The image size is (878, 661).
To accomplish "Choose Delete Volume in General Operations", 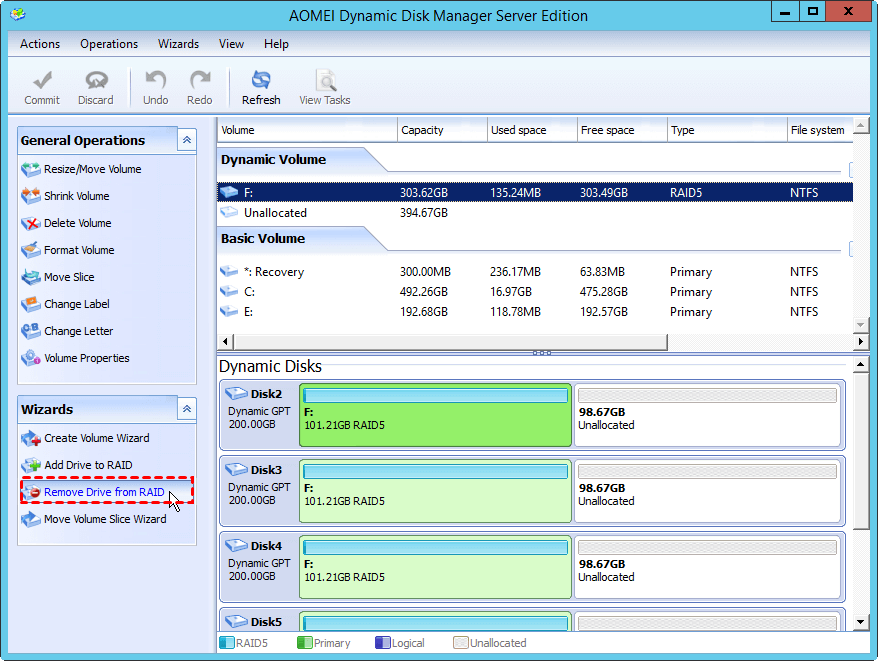I will [77, 224].
